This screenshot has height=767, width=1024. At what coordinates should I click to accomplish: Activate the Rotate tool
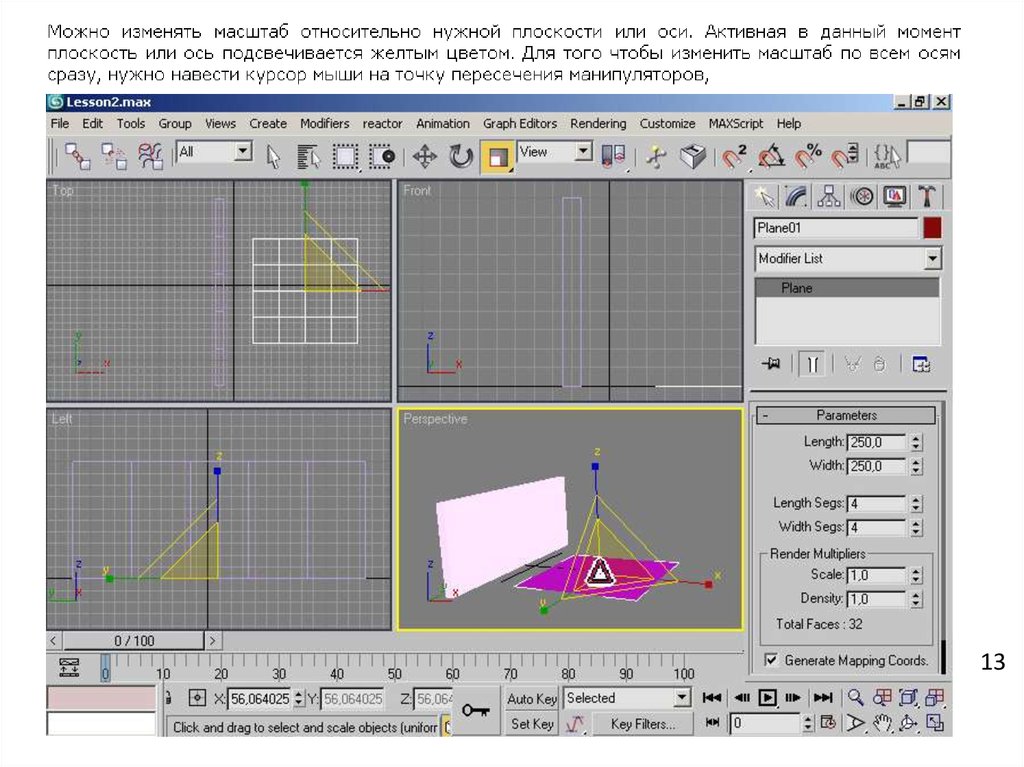[461, 156]
